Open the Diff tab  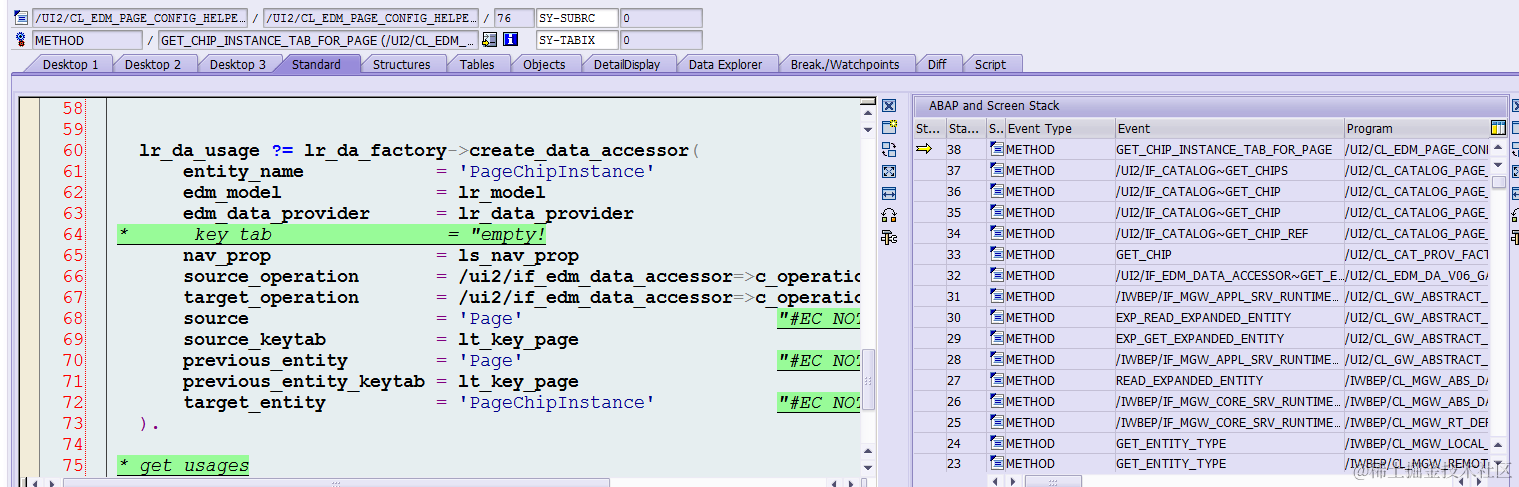pyautogui.click(x=937, y=64)
